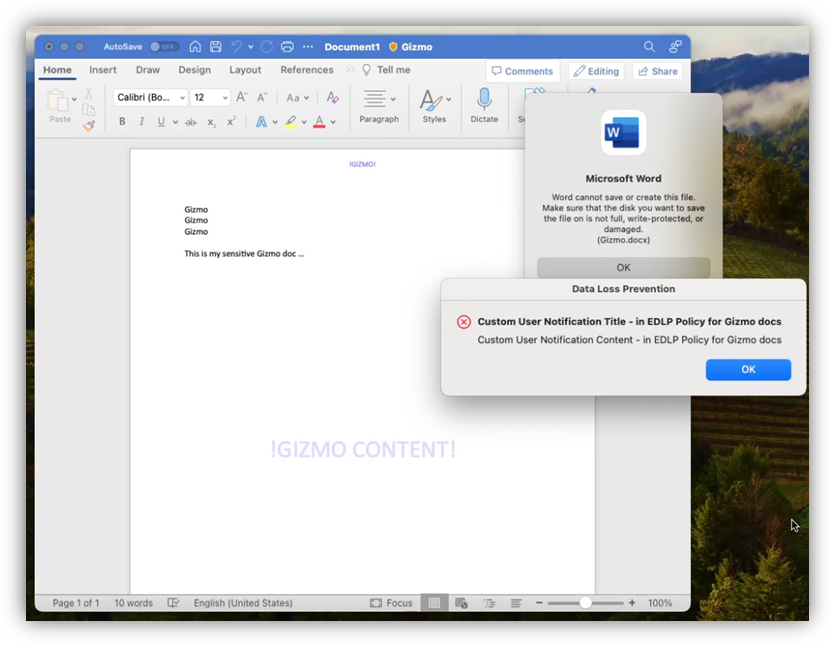This screenshot has width=833, height=646.
Task: Expand underline style options arrow
Action: coord(175,122)
